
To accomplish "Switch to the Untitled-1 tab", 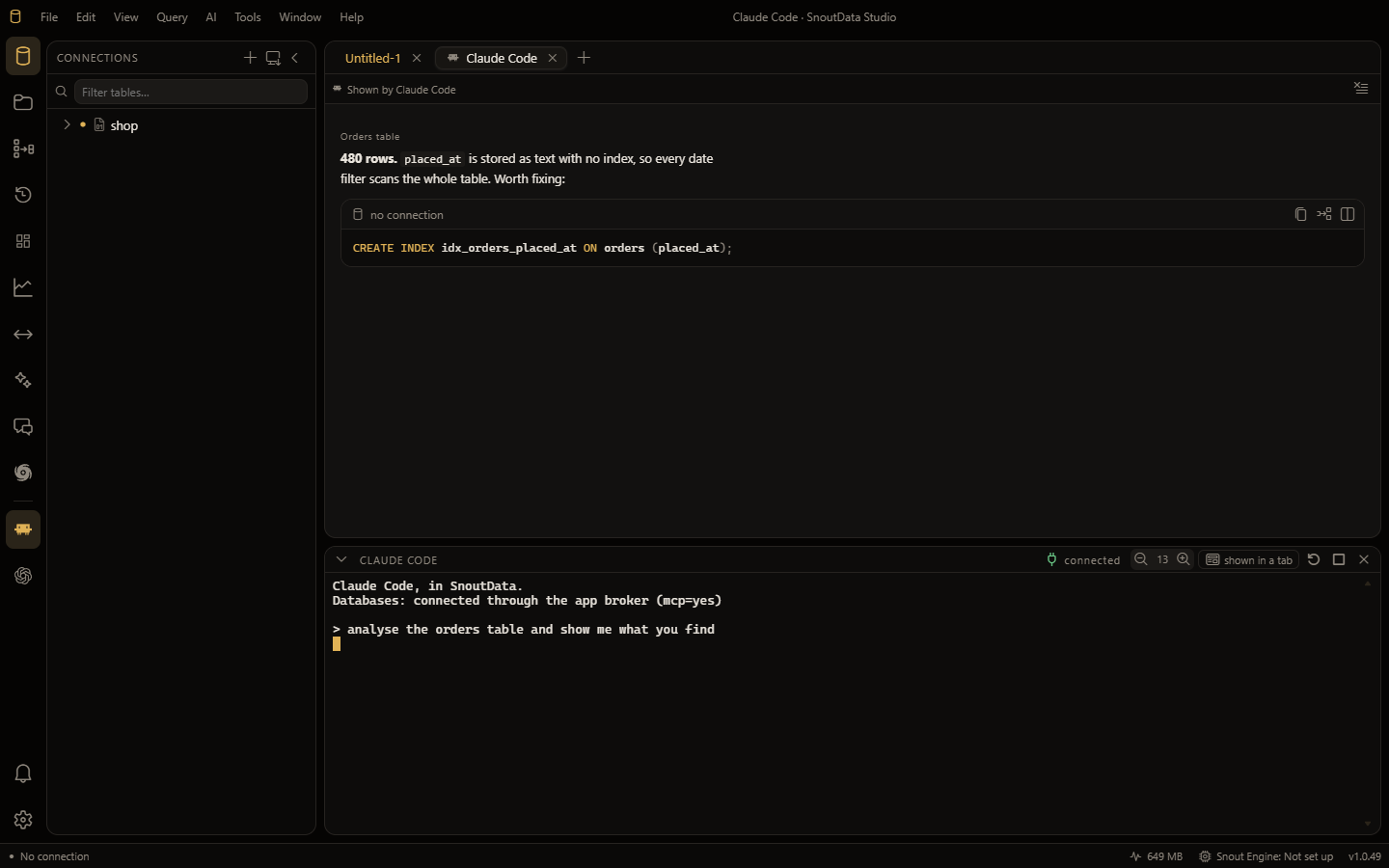I will point(372,58).
